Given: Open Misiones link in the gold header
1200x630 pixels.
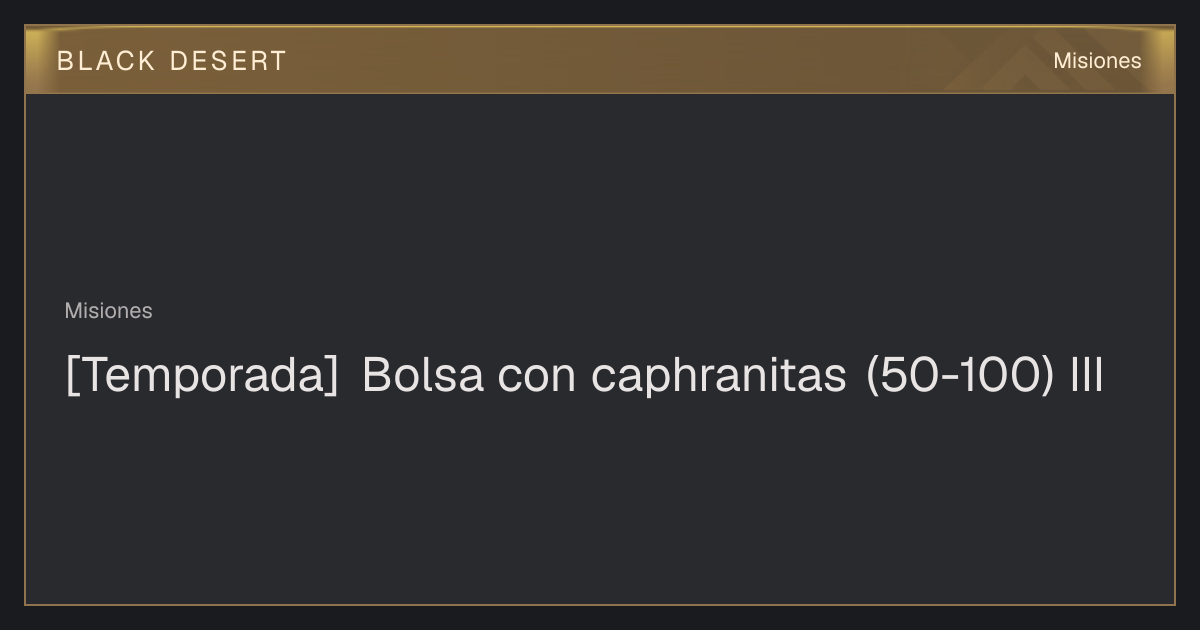Looking at the screenshot, I should pyautogui.click(x=1097, y=61).
